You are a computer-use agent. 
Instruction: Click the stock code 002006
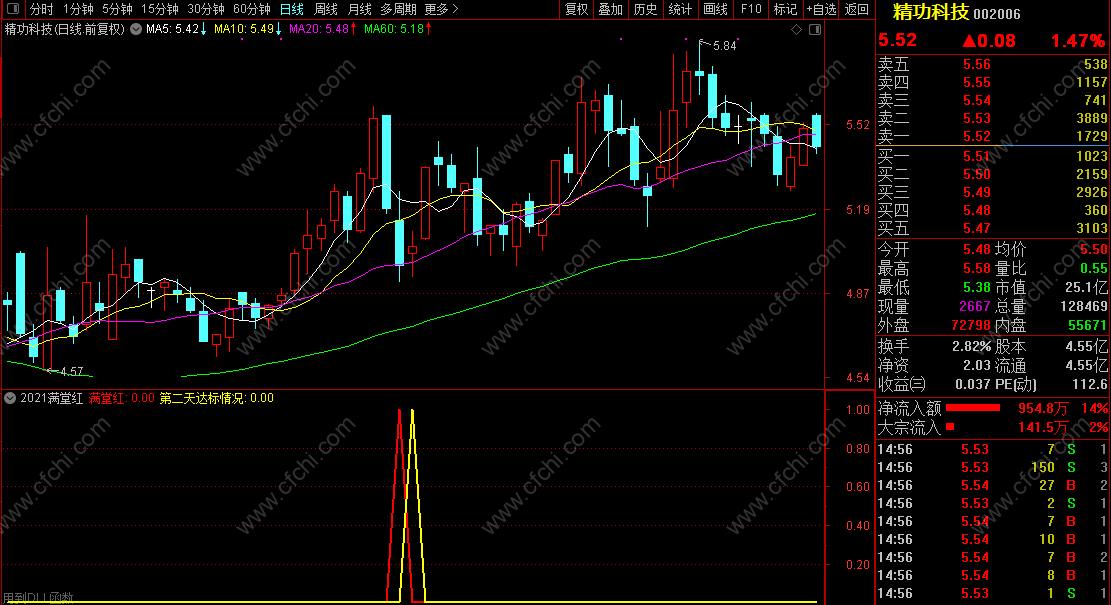click(x=997, y=14)
